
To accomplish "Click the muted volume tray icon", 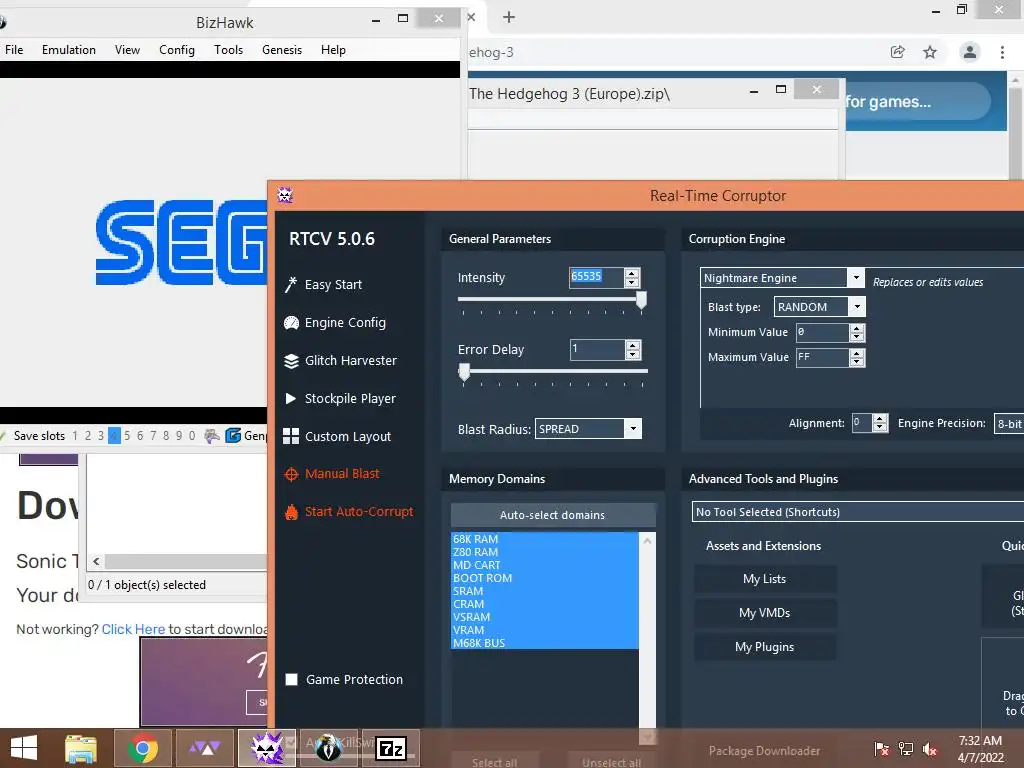I will 930,749.
